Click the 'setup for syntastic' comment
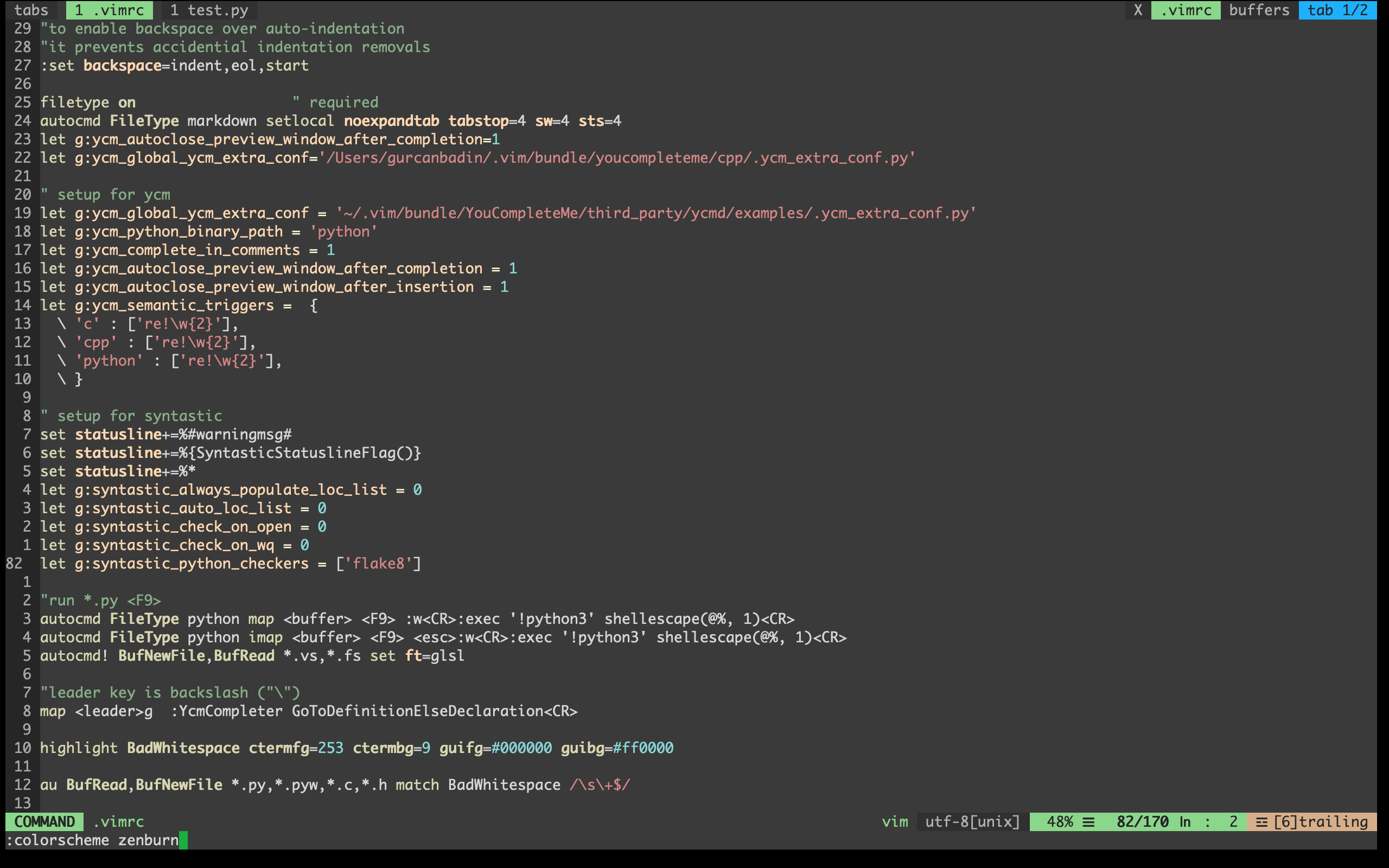This screenshot has height=868, width=1389. [131, 416]
